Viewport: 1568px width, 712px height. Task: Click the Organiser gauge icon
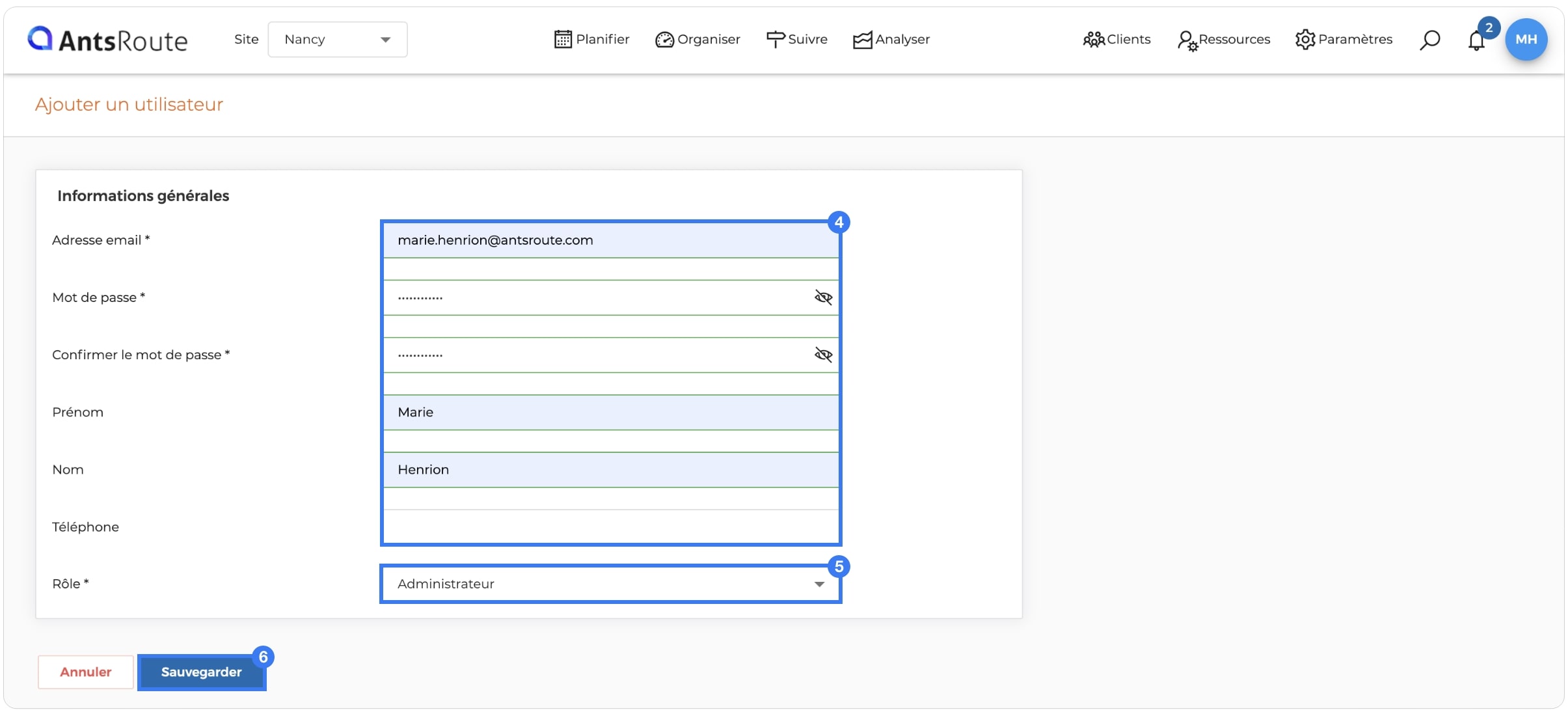pyautogui.click(x=664, y=40)
